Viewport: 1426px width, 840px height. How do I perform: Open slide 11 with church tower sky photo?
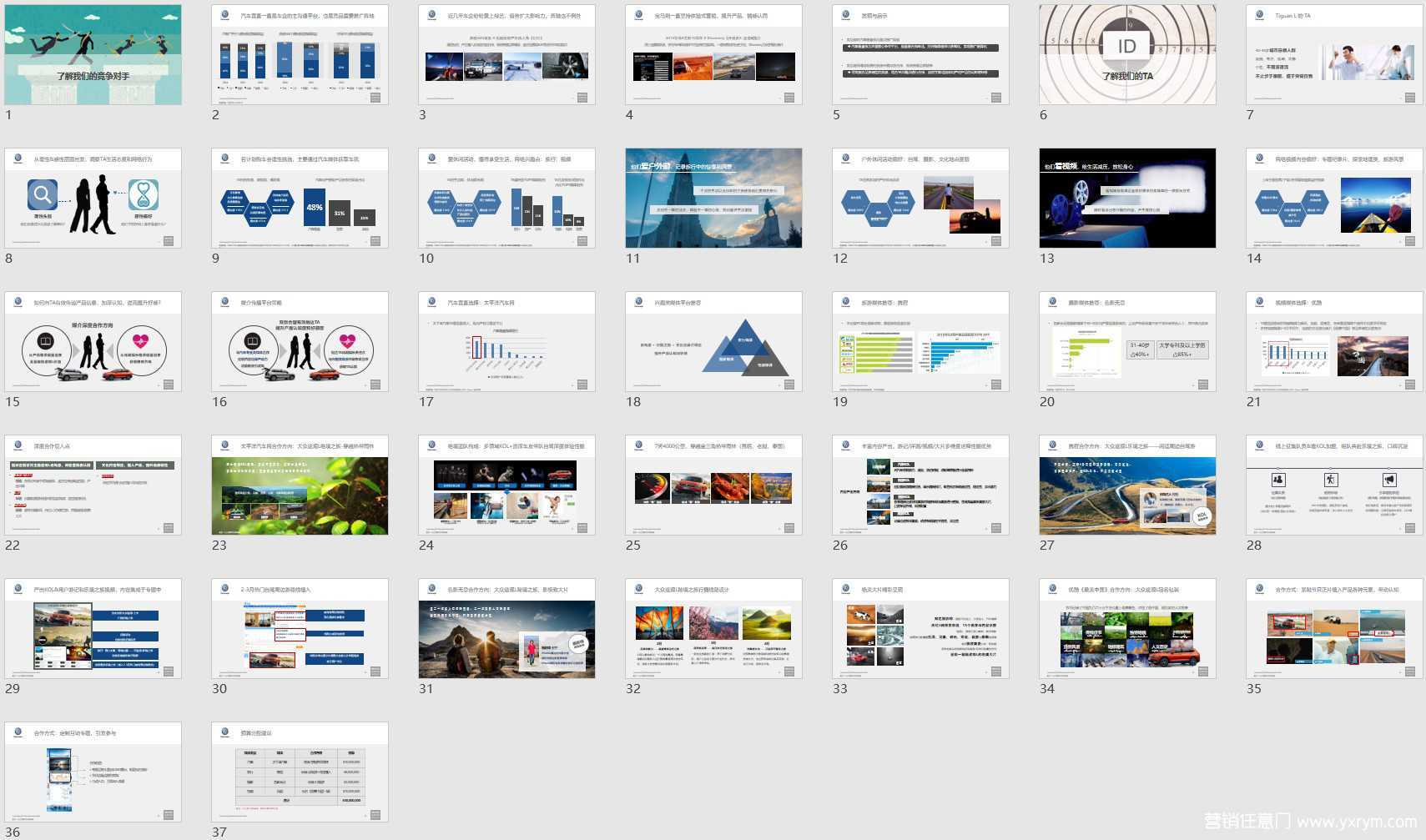(713, 198)
